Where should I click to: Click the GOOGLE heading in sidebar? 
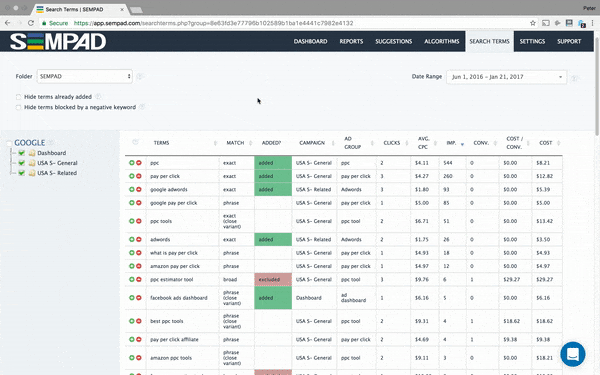[x=29, y=143]
